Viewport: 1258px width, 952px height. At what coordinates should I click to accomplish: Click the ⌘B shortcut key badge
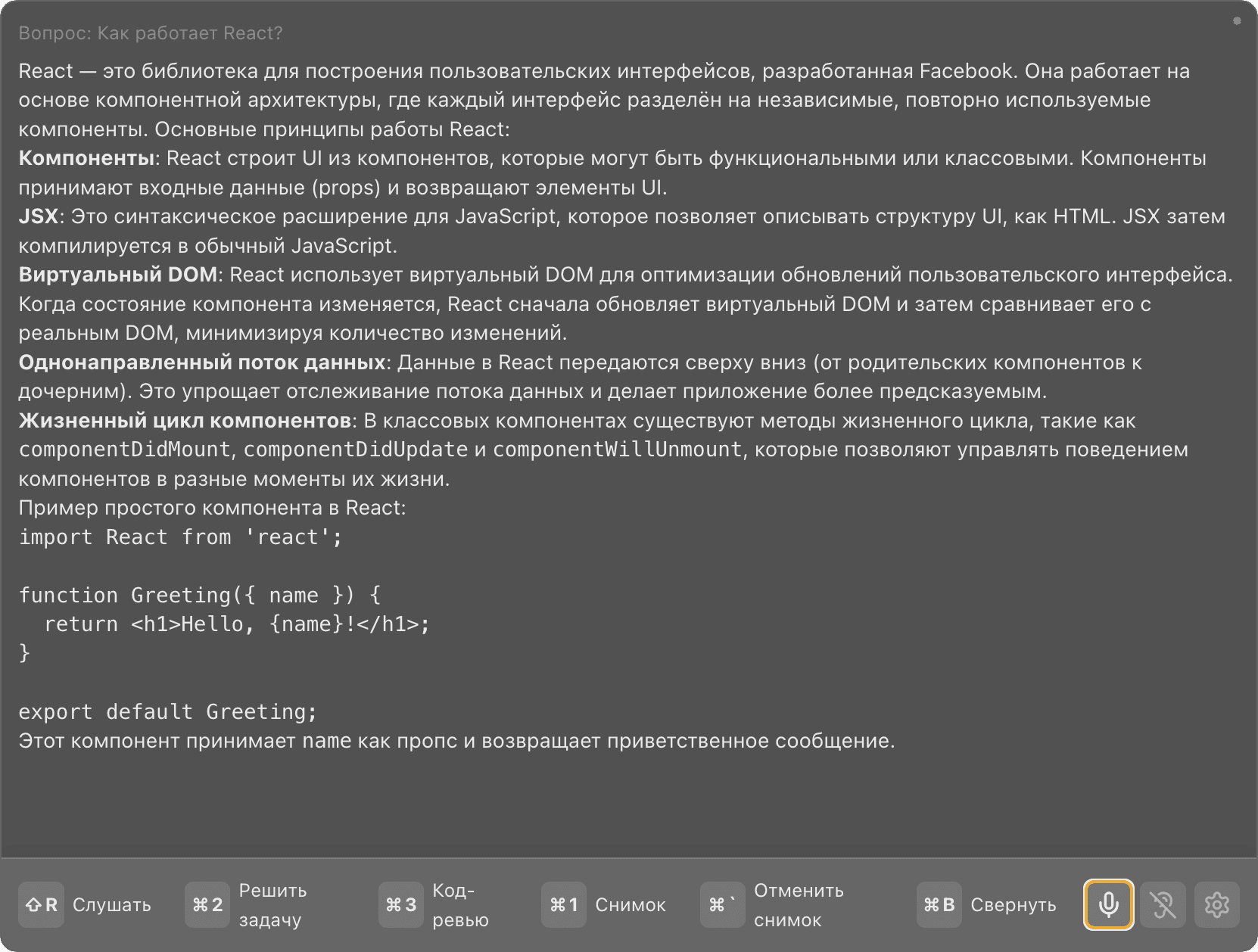[x=939, y=904]
